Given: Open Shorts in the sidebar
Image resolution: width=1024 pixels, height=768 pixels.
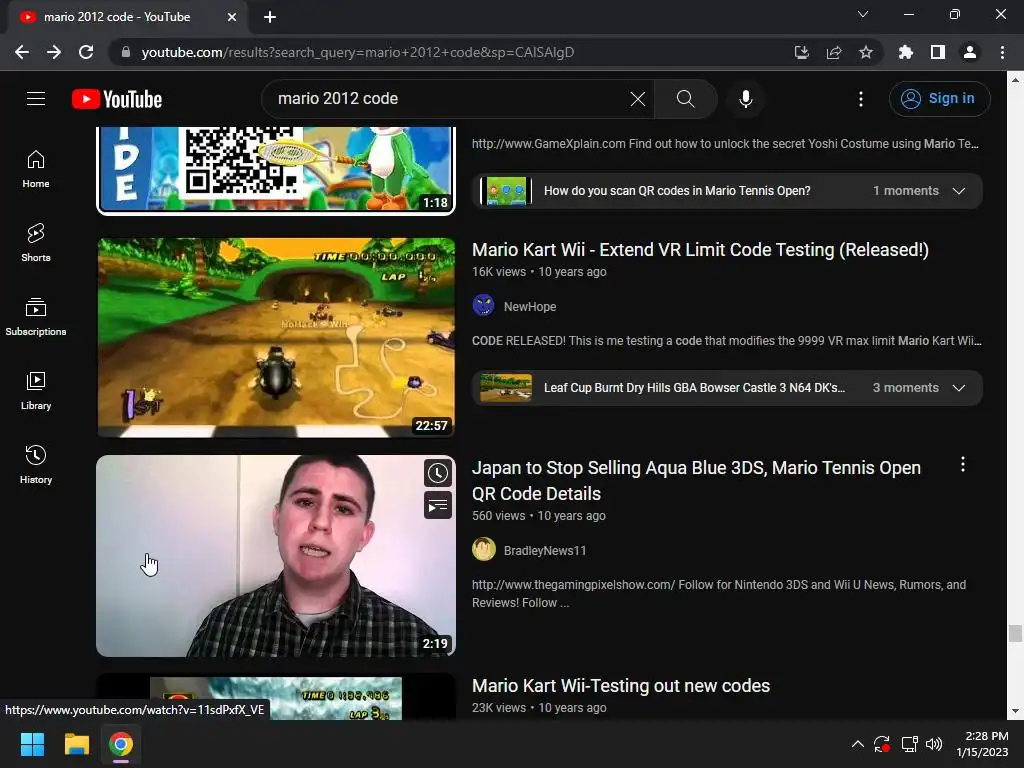Looking at the screenshot, I should click(36, 243).
